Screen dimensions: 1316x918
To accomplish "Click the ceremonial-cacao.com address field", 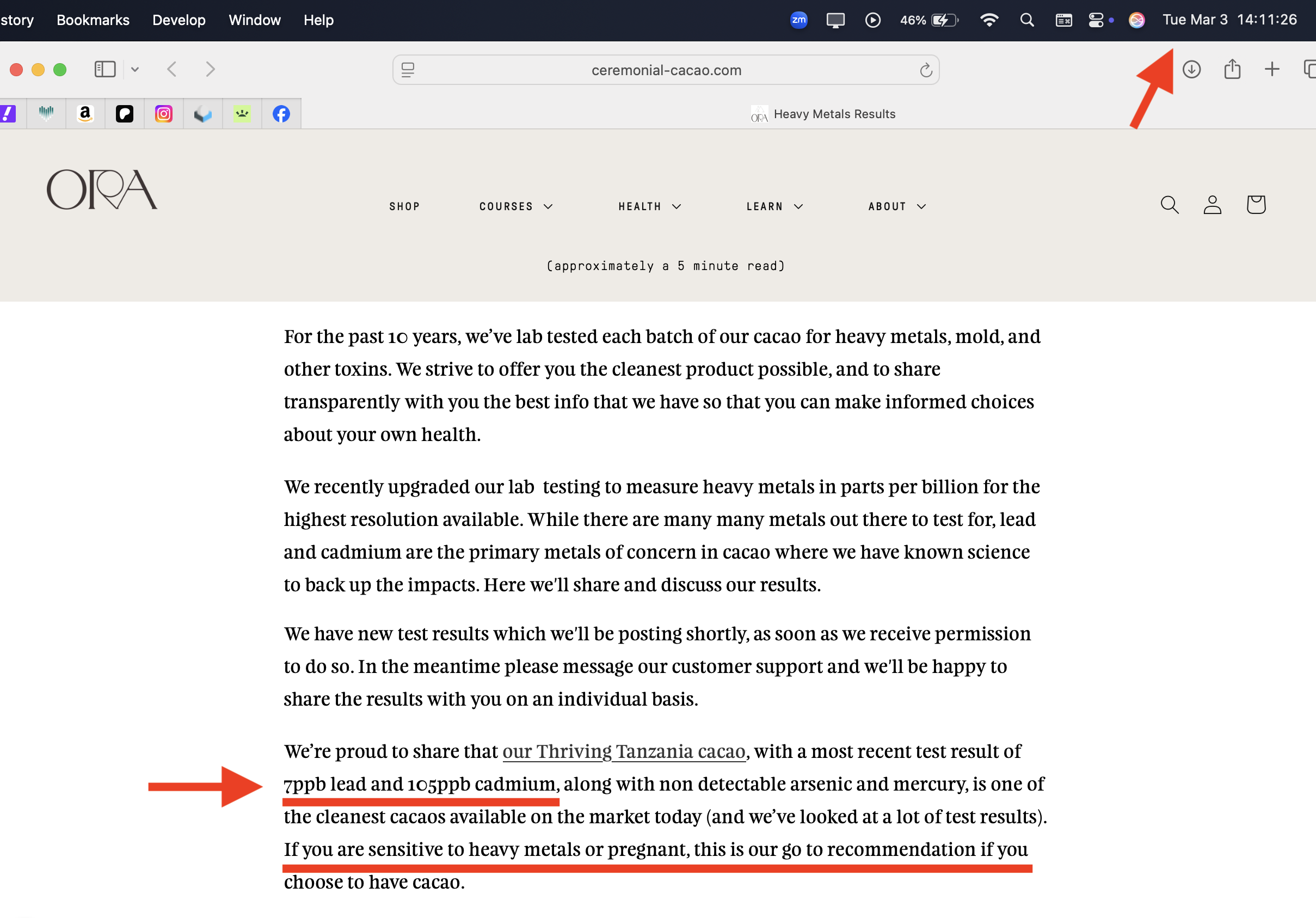I will coord(666,70).
